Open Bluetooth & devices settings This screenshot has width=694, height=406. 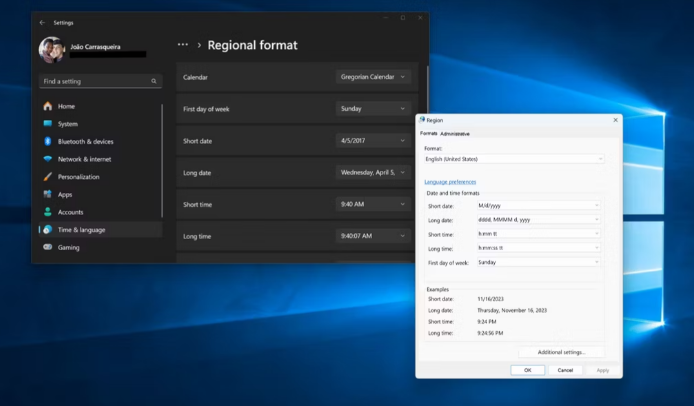coord(100,142)
